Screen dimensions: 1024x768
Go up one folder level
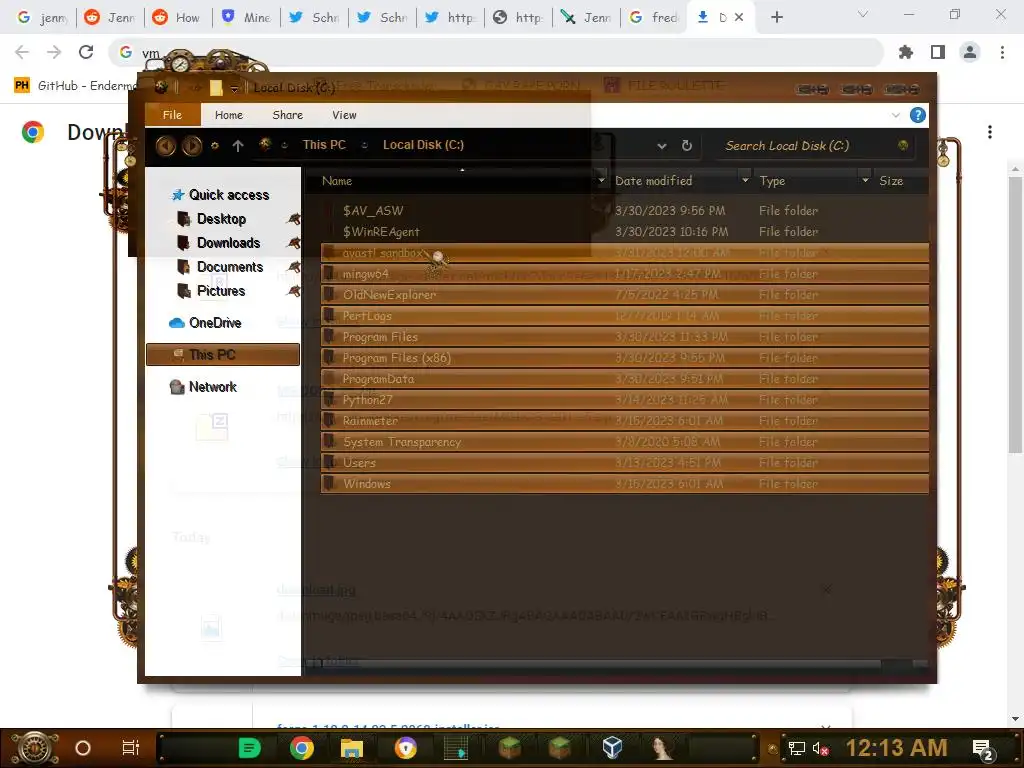pyautogui.click(x=238, y=146)
